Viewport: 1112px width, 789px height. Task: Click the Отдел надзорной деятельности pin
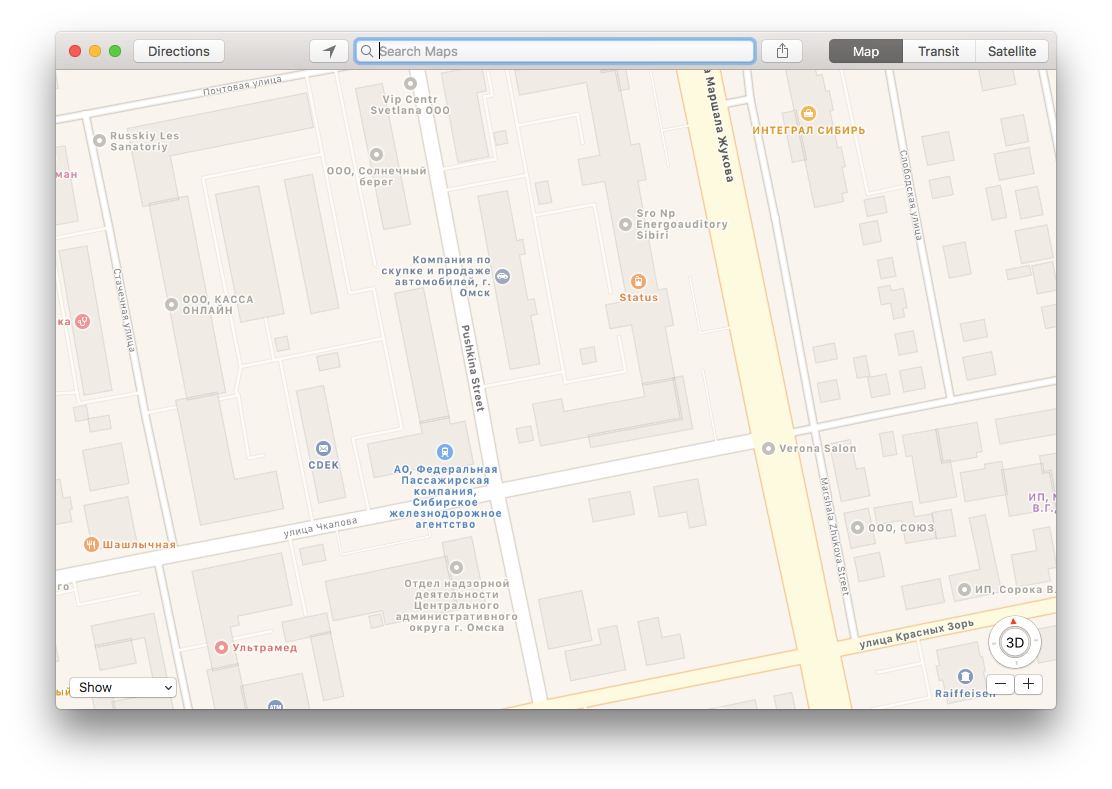(457, 568)
